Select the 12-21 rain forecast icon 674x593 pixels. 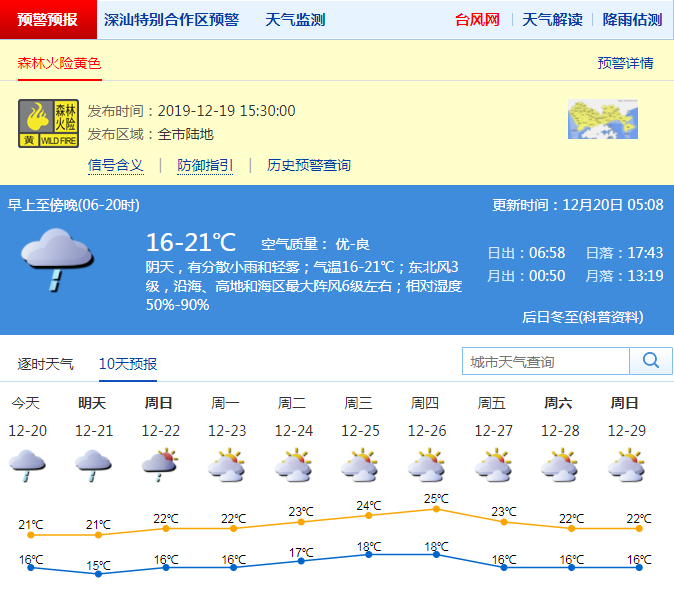[x=94, y=465]
